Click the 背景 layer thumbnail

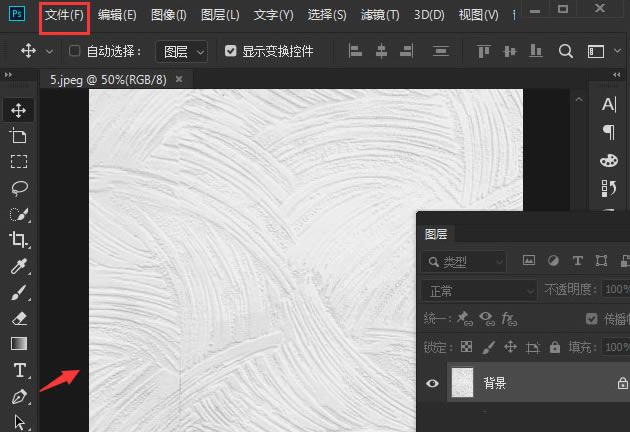tap(462, 383)
